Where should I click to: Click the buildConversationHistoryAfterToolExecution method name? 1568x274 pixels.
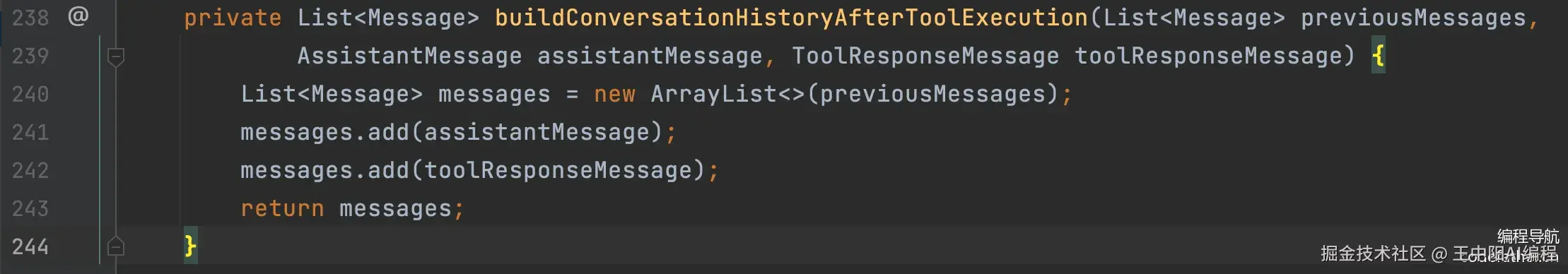[x=791, y=18]
